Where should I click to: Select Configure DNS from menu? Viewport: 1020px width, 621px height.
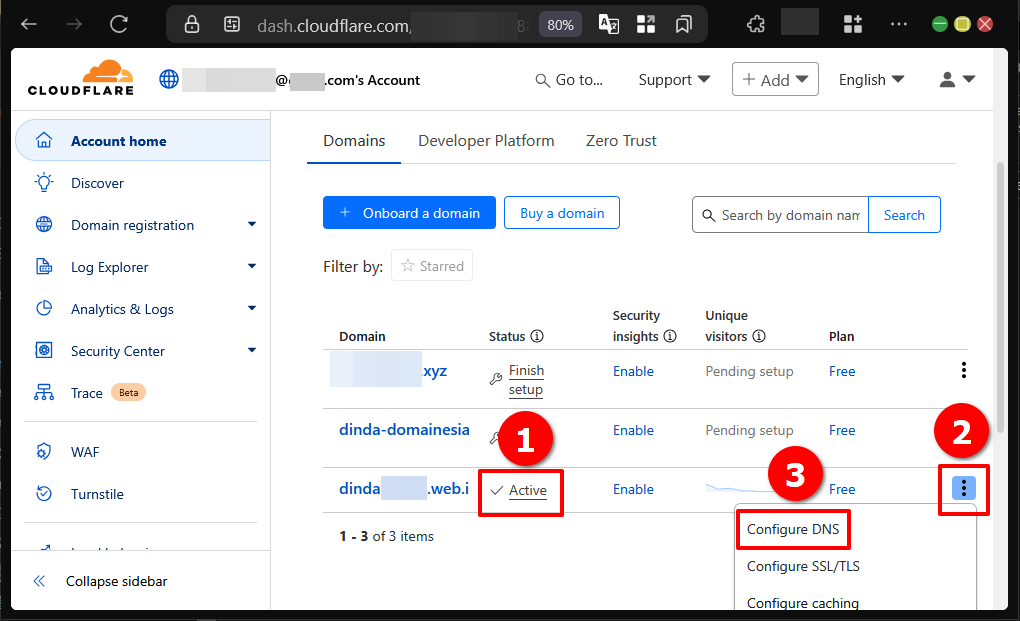(793, 529)
